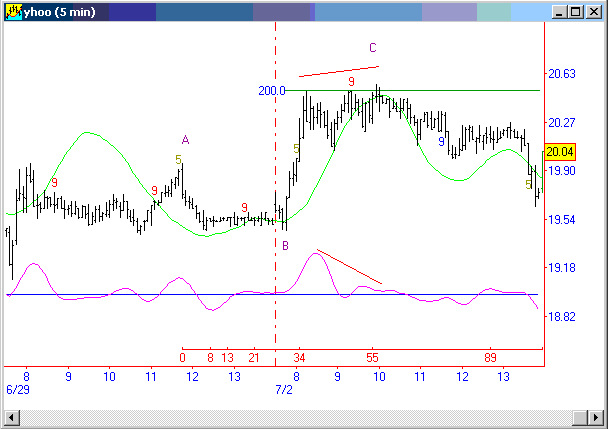Click the yellow 20.04 current price tag
The height and width of the screenshot is (429, 608).
tap(561, 152)
